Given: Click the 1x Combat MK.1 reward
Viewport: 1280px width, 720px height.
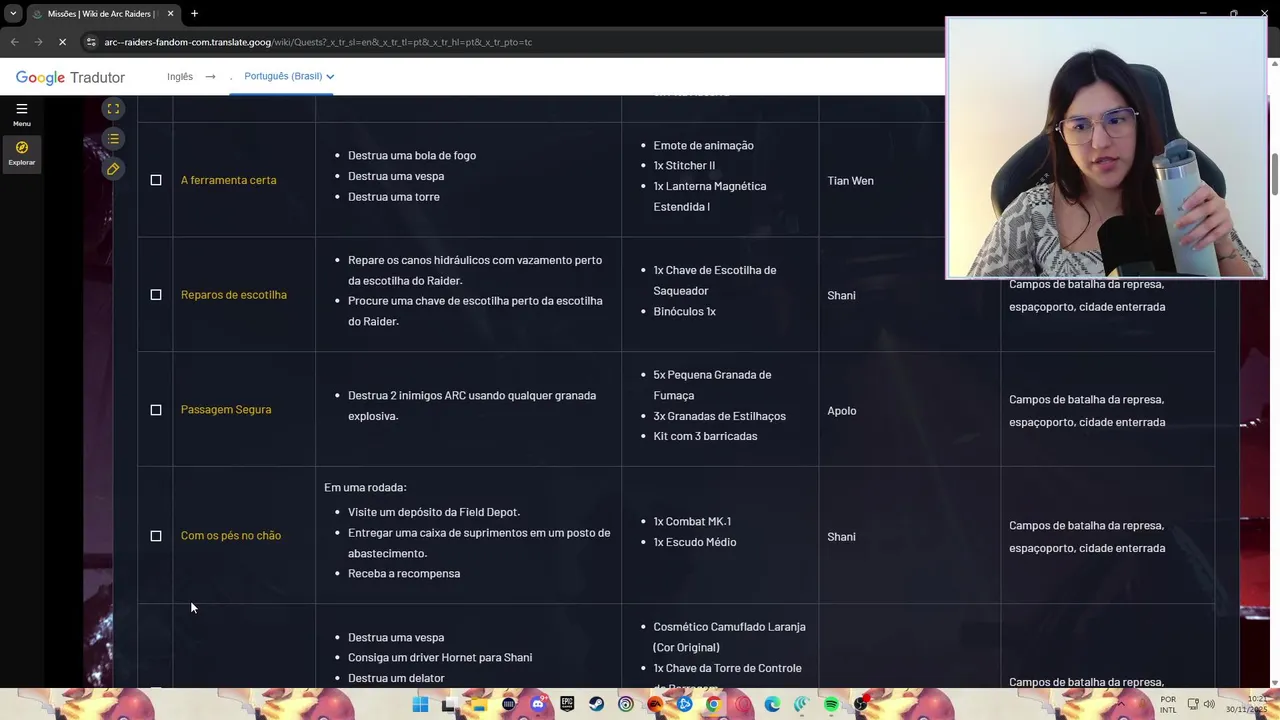Looking at the screenshot, I should coord(692,522).
